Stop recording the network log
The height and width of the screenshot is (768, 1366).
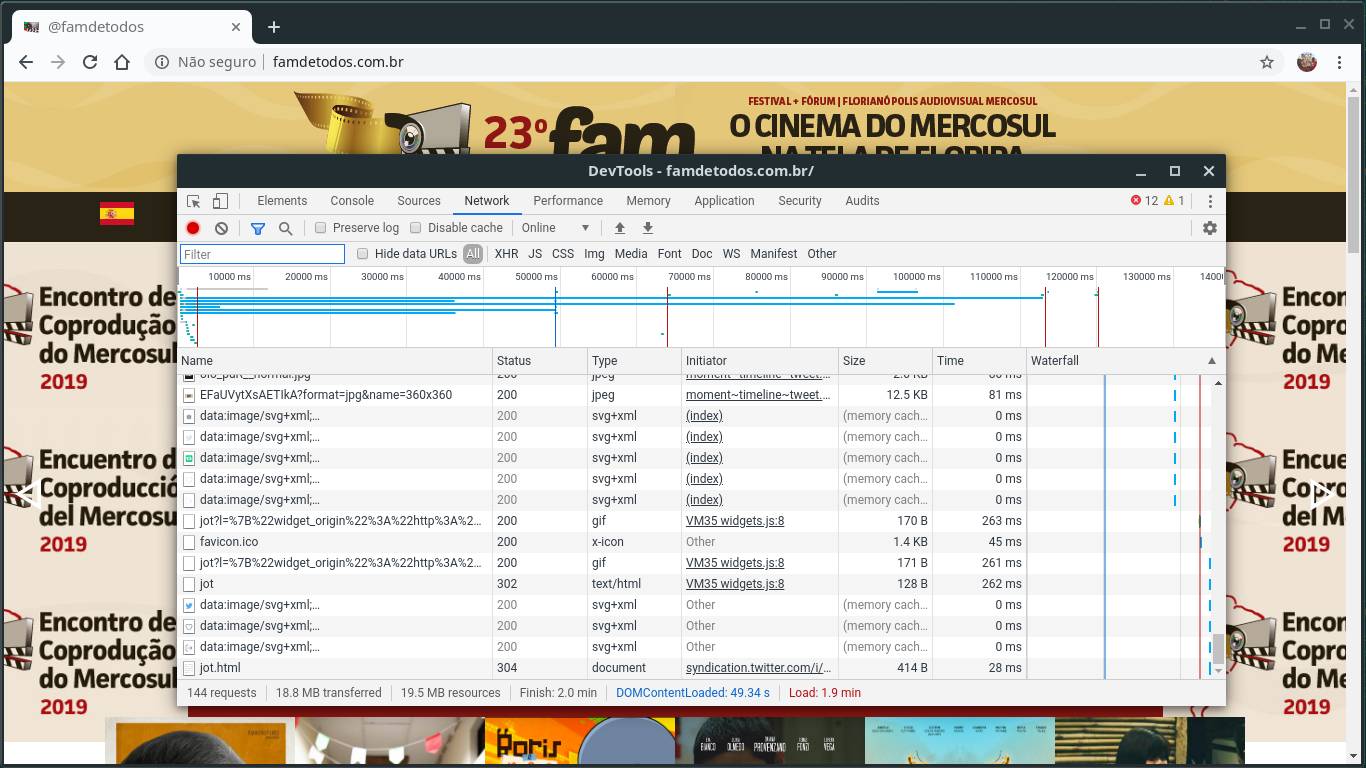point(193,228)
